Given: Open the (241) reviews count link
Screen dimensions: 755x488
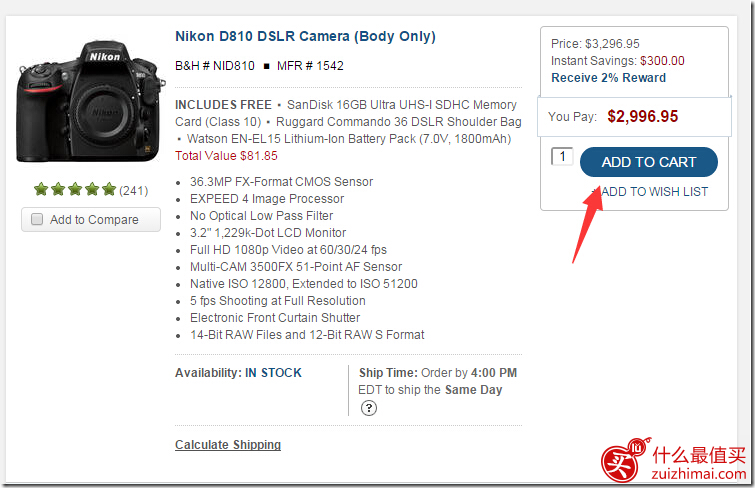Looking at the screenshot, I should click(x=134, y=191).
